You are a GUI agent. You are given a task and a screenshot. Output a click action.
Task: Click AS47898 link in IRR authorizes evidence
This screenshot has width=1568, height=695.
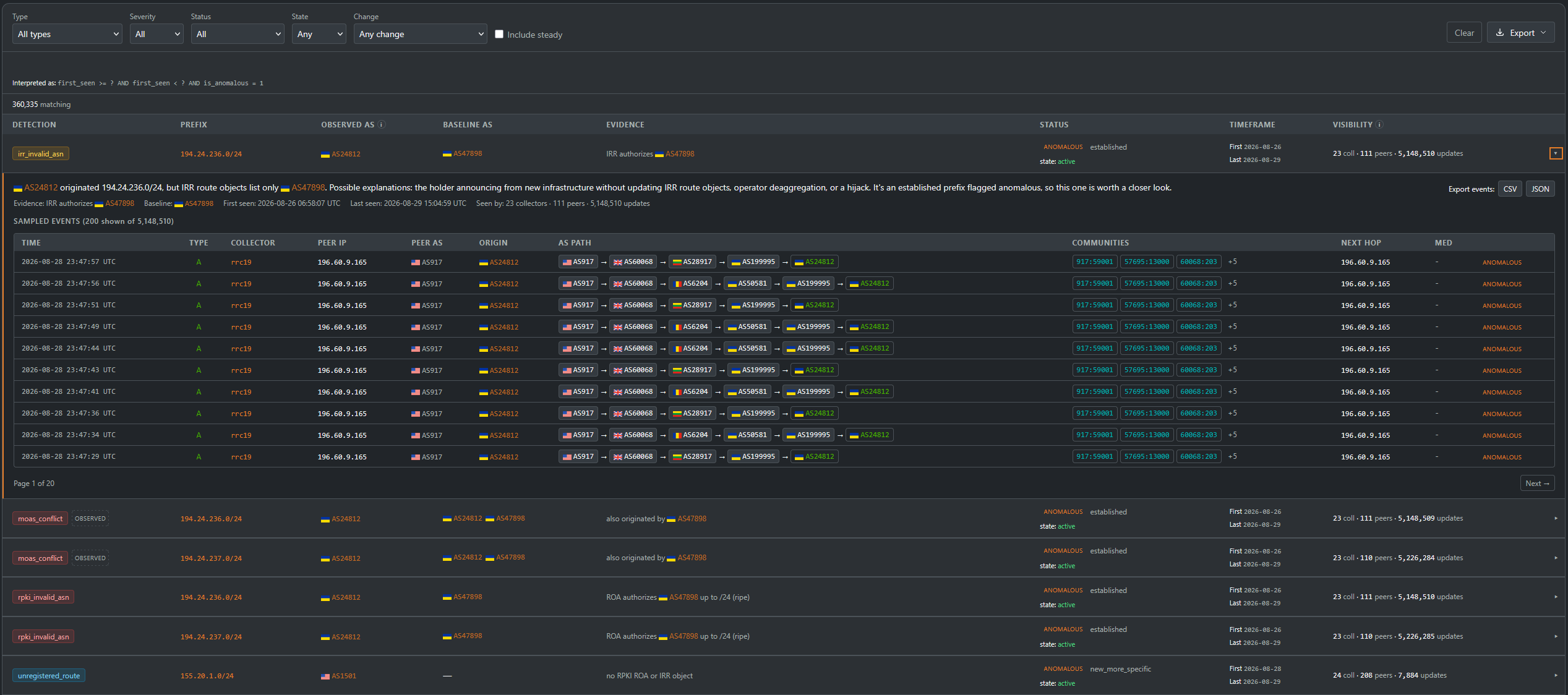point(680,153)
